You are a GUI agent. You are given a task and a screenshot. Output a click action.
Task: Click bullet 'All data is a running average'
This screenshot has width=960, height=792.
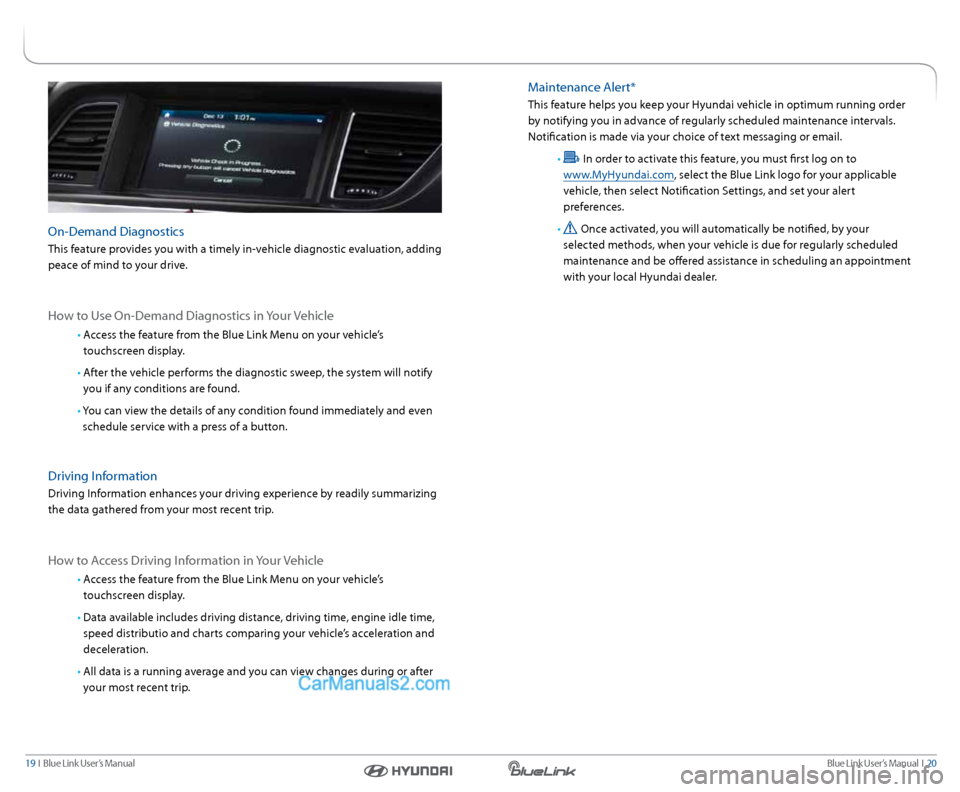click(257, 679)
